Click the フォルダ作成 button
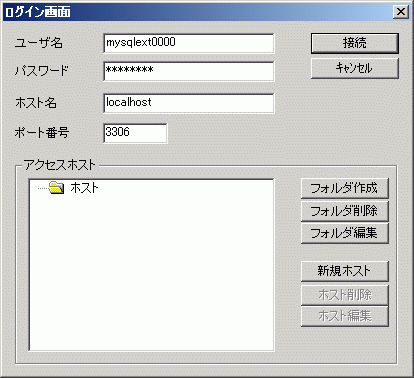The width and height of the screenshot is (414, 378). [x=345, y=188]
